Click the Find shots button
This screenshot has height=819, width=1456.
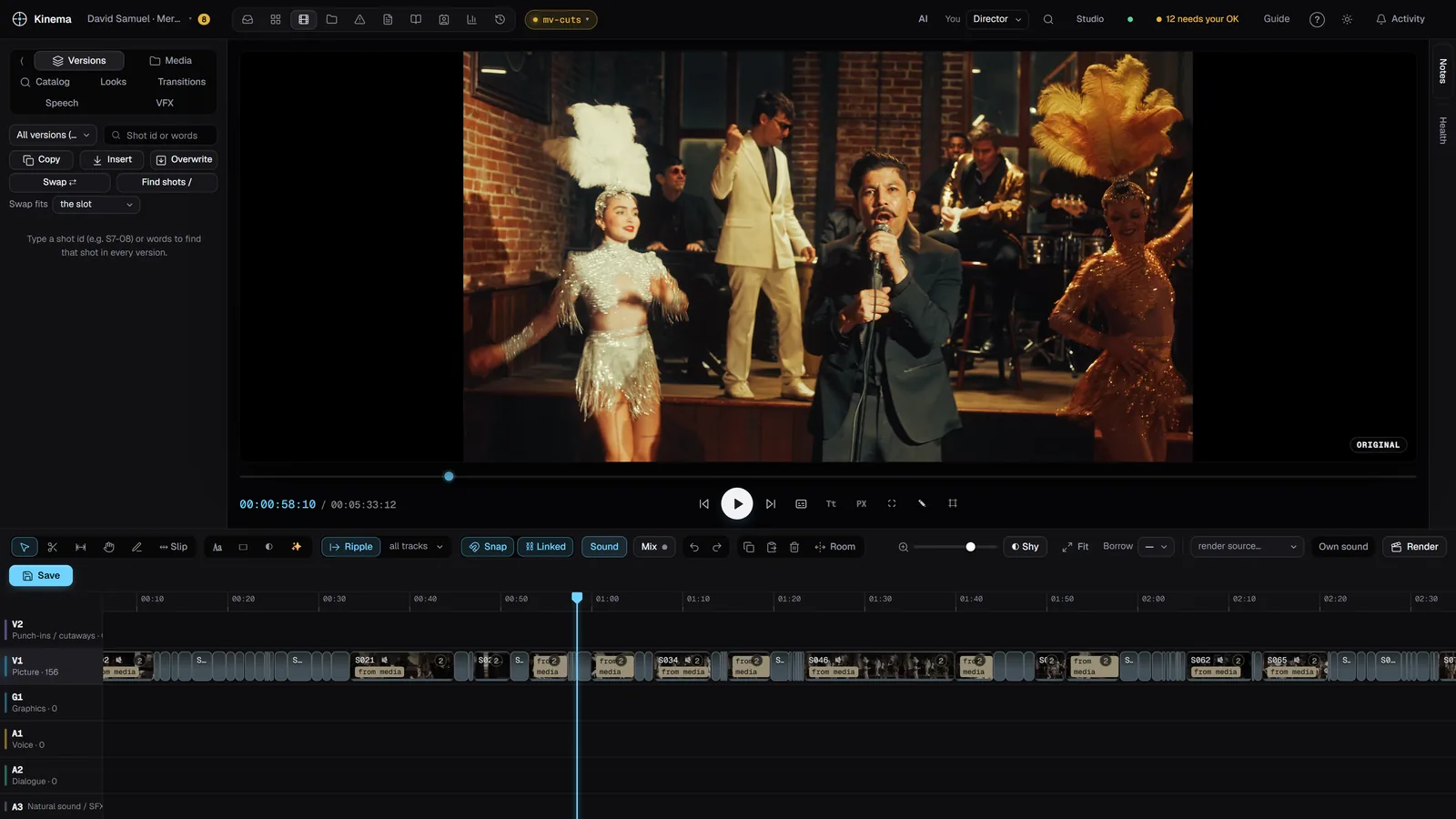167,183
